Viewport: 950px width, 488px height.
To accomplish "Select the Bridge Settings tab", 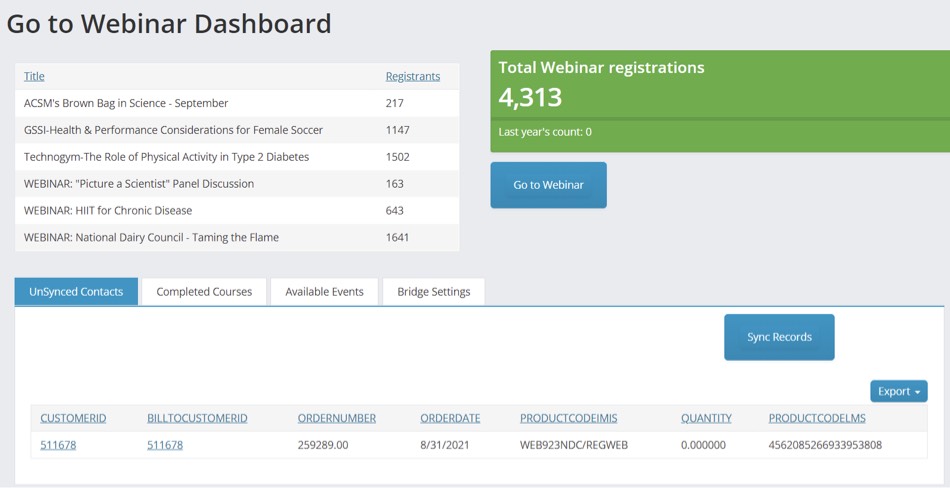I will tap(434, 292).
